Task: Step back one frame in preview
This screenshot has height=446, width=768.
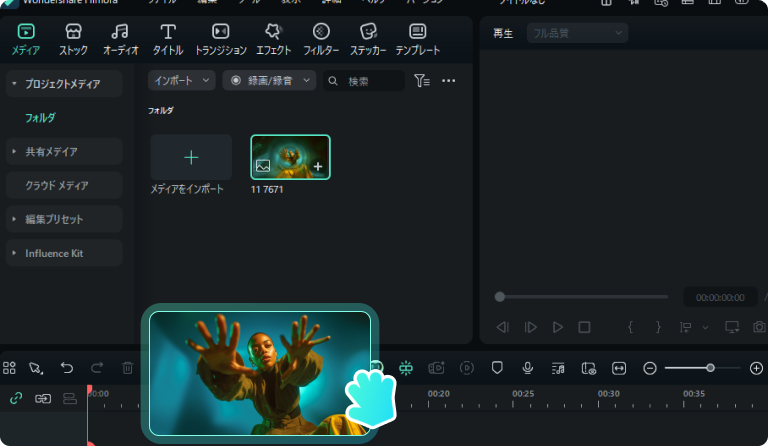Action: [503, 327]
